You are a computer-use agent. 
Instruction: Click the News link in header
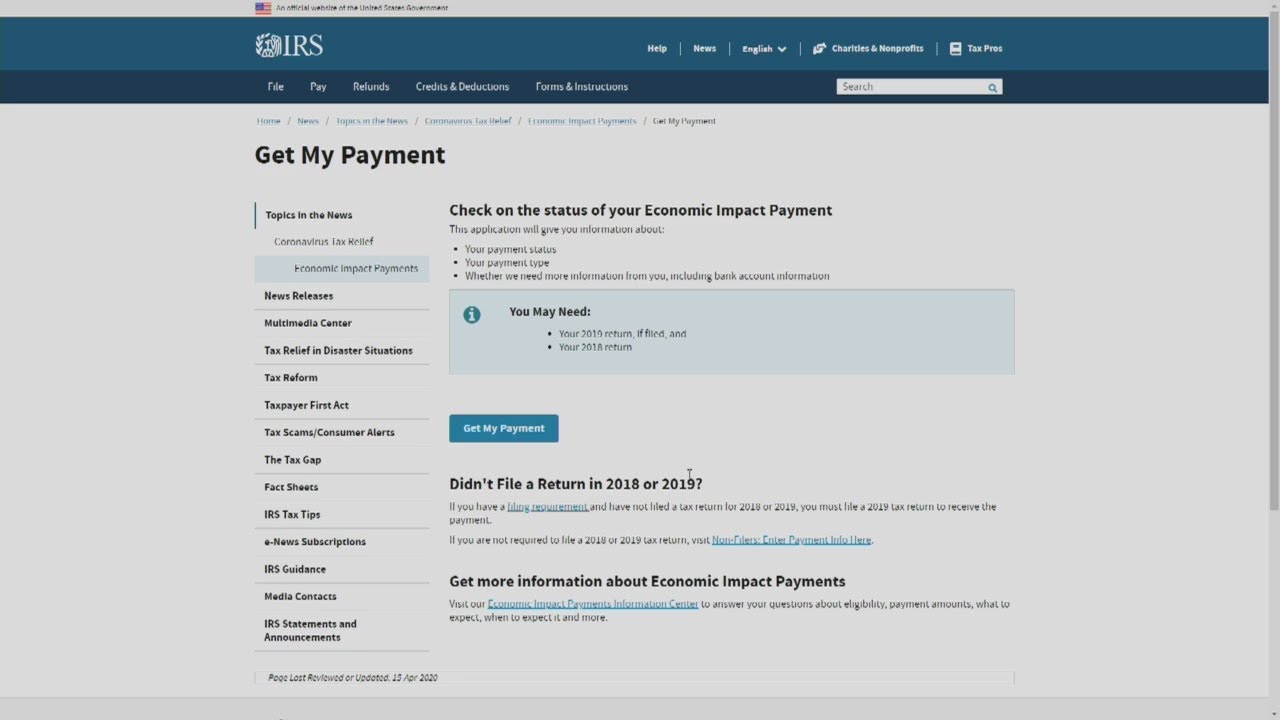[x=705, y=48]
